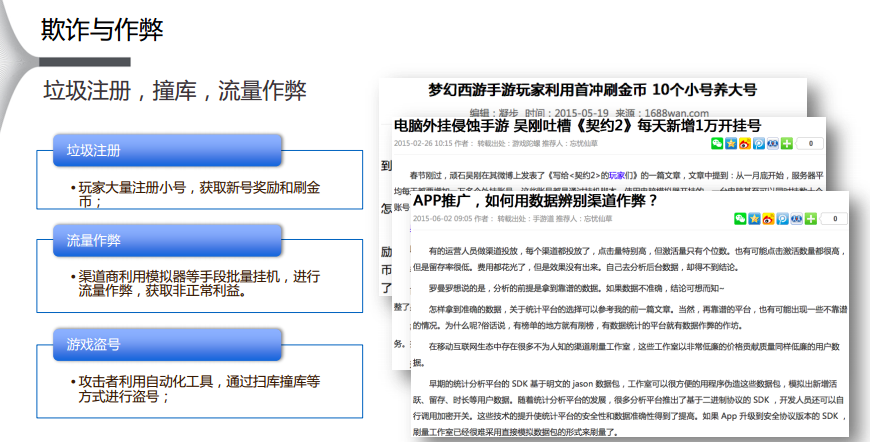The height and width of the screenshot is (442, 870).
Task: Click the APP推广，如何用数据辨别渠道作弊 headline
Action: [535, 201]
